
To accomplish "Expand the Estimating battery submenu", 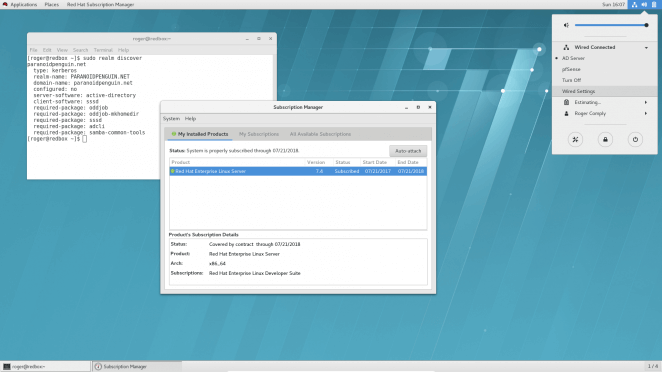I will pyautogui.click(x=646, y=102).
